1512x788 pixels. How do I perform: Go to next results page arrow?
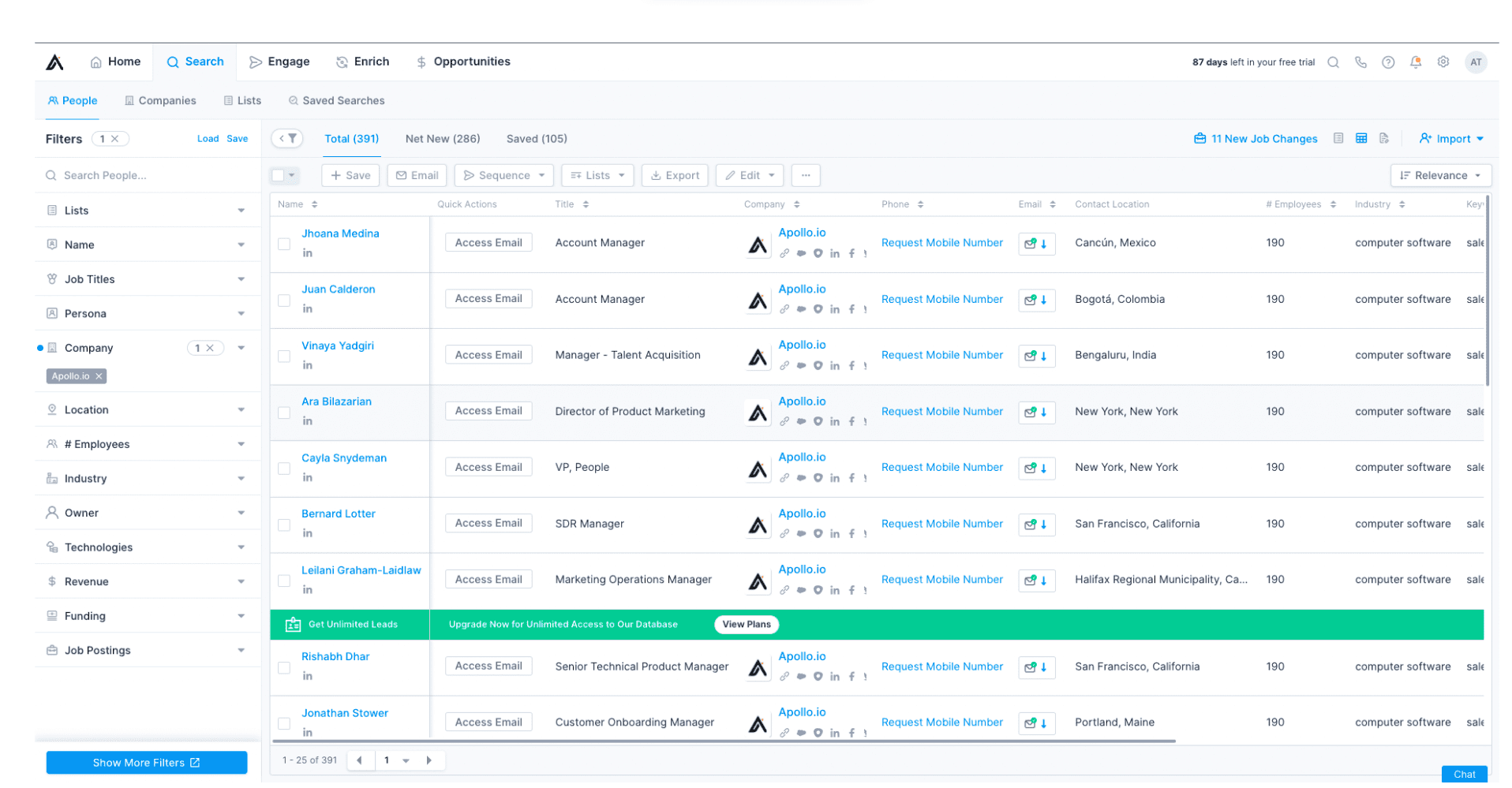[429, 760]
